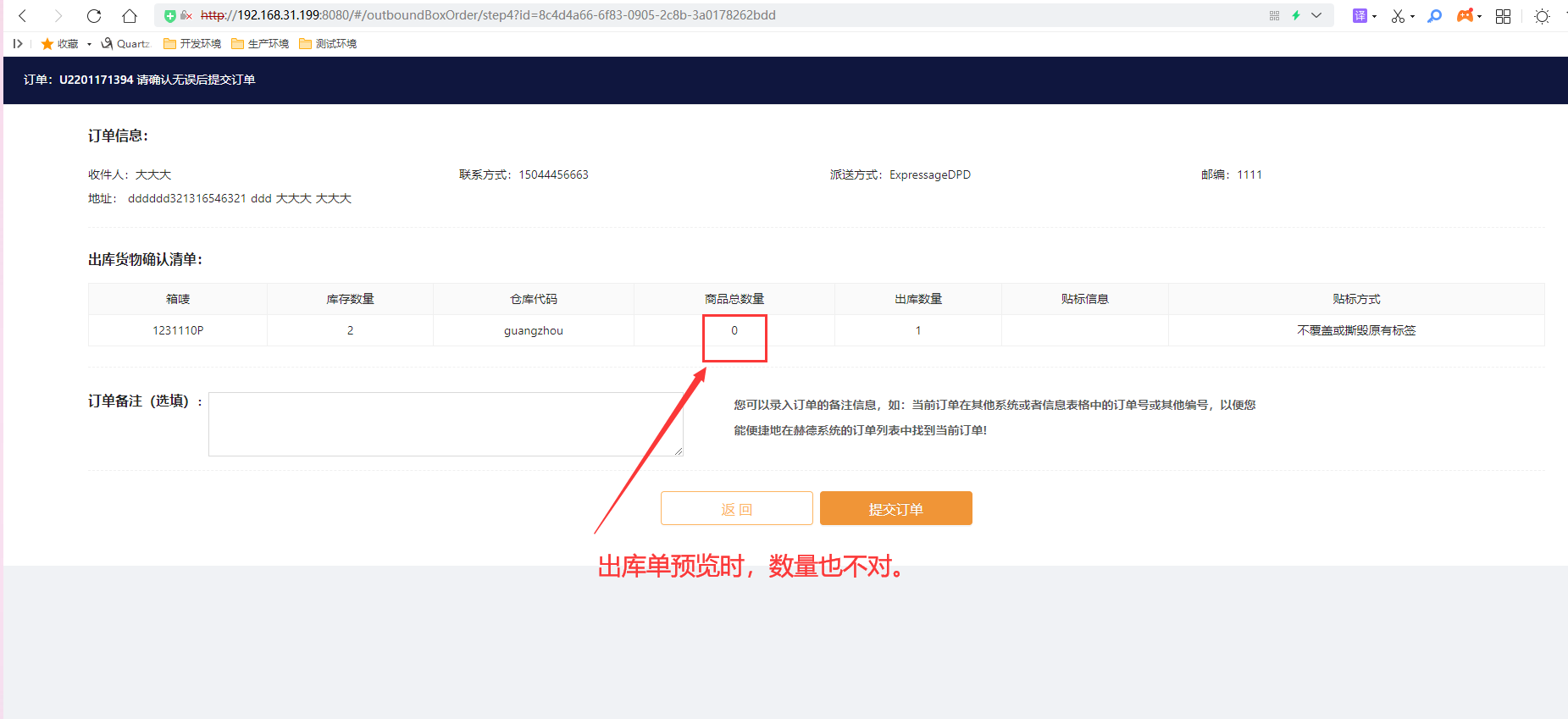
Task: Go to browser home page icon
Action: tap(129, 15)
